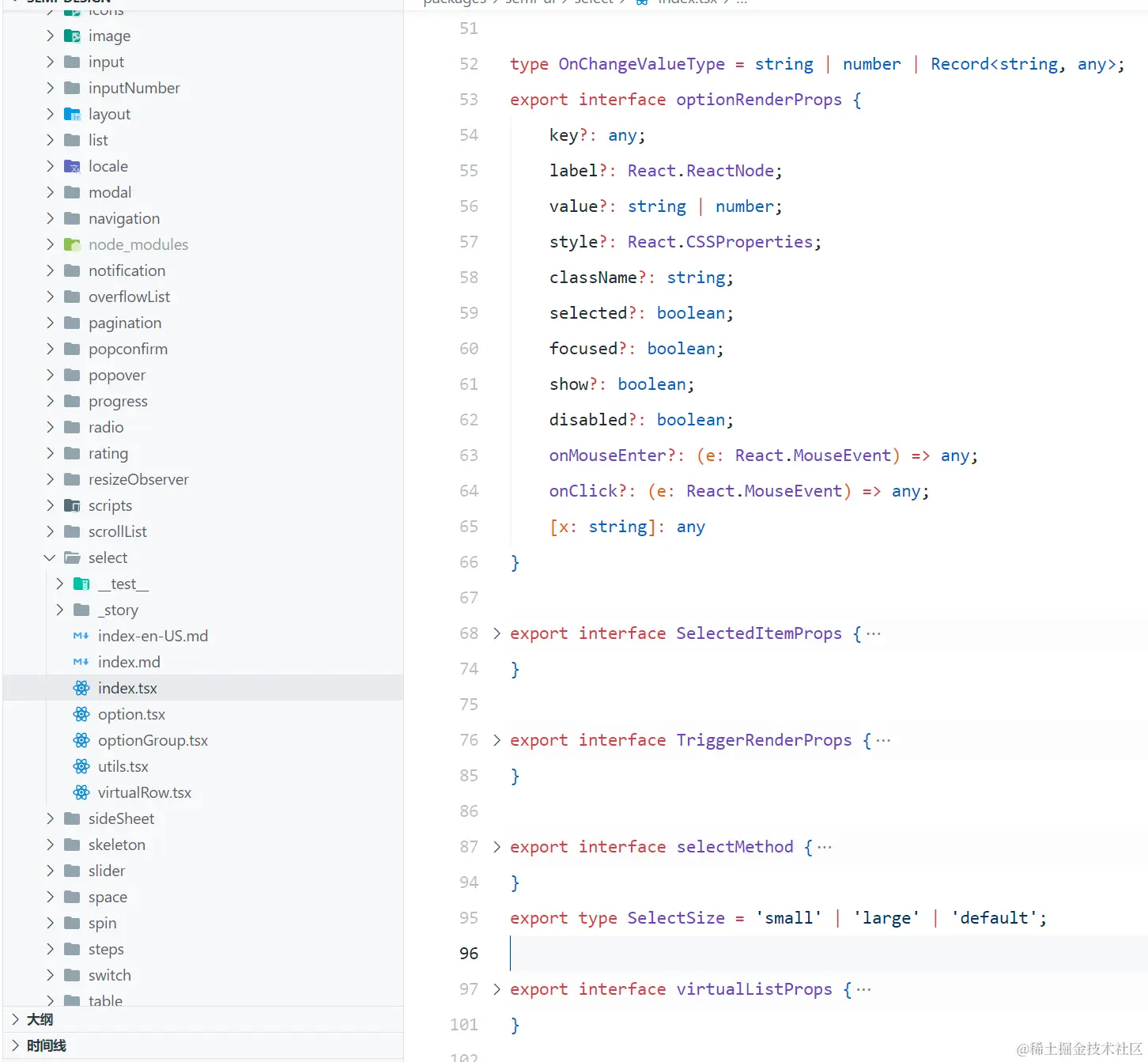Click the _story folder icon
This screenshot has width=1148, height=1062.
coord(81,610)
